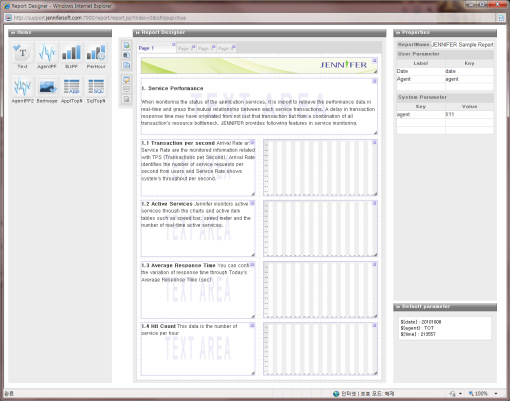Click the document icon below the monitor icon
This screenshot has width=510, height=401.
point(127,99)
